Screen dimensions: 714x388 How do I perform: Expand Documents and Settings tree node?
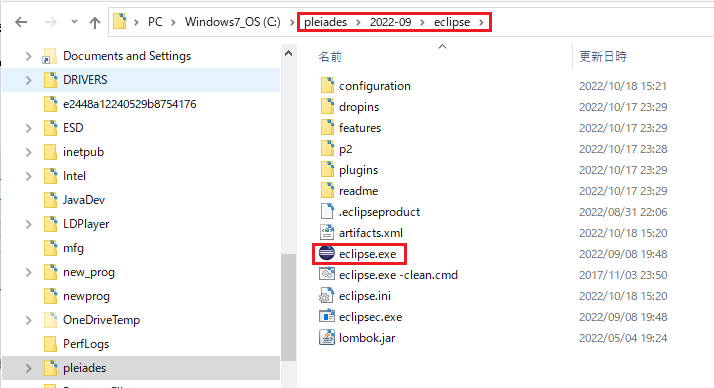(29, 56)
